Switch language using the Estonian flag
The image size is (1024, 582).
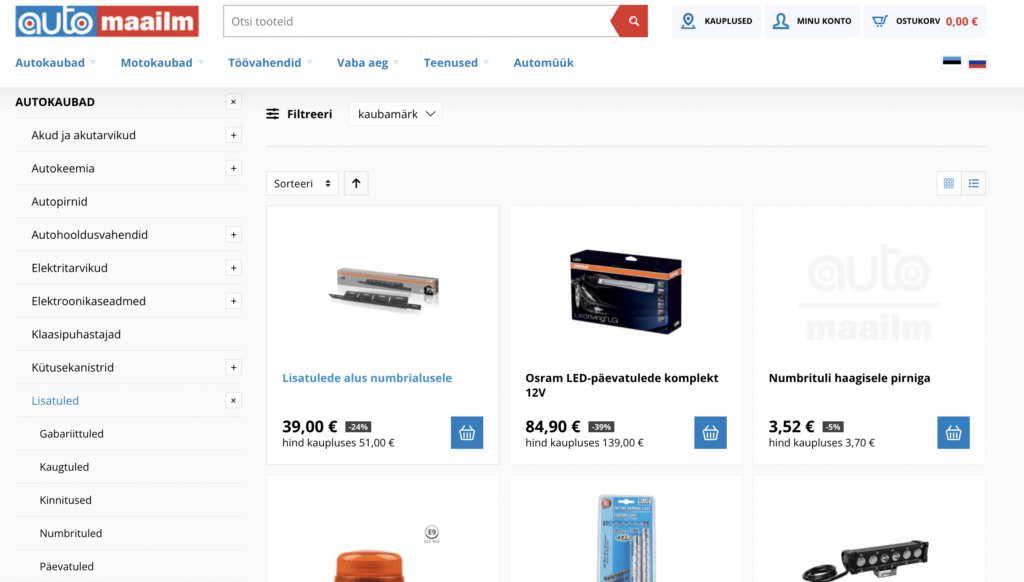(951, 62)
